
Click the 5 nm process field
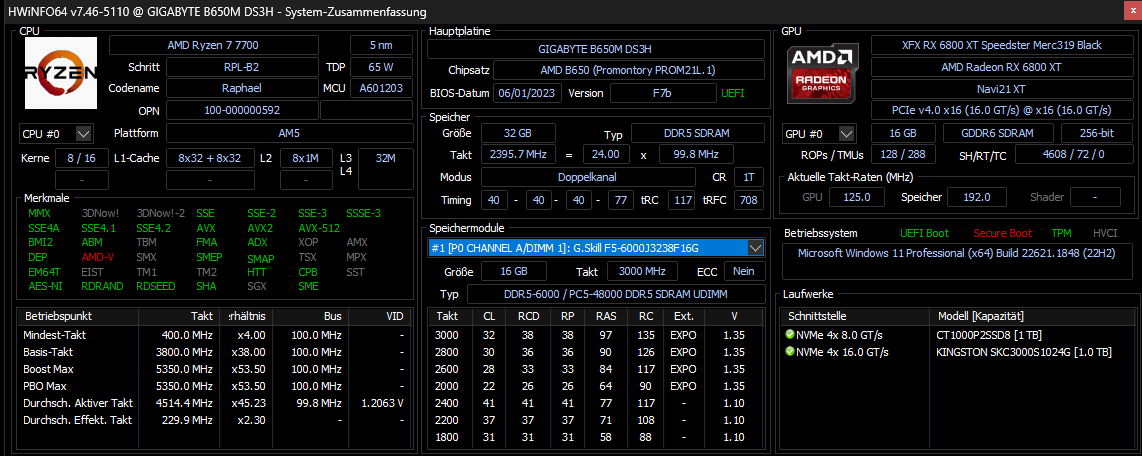[382, 45]
